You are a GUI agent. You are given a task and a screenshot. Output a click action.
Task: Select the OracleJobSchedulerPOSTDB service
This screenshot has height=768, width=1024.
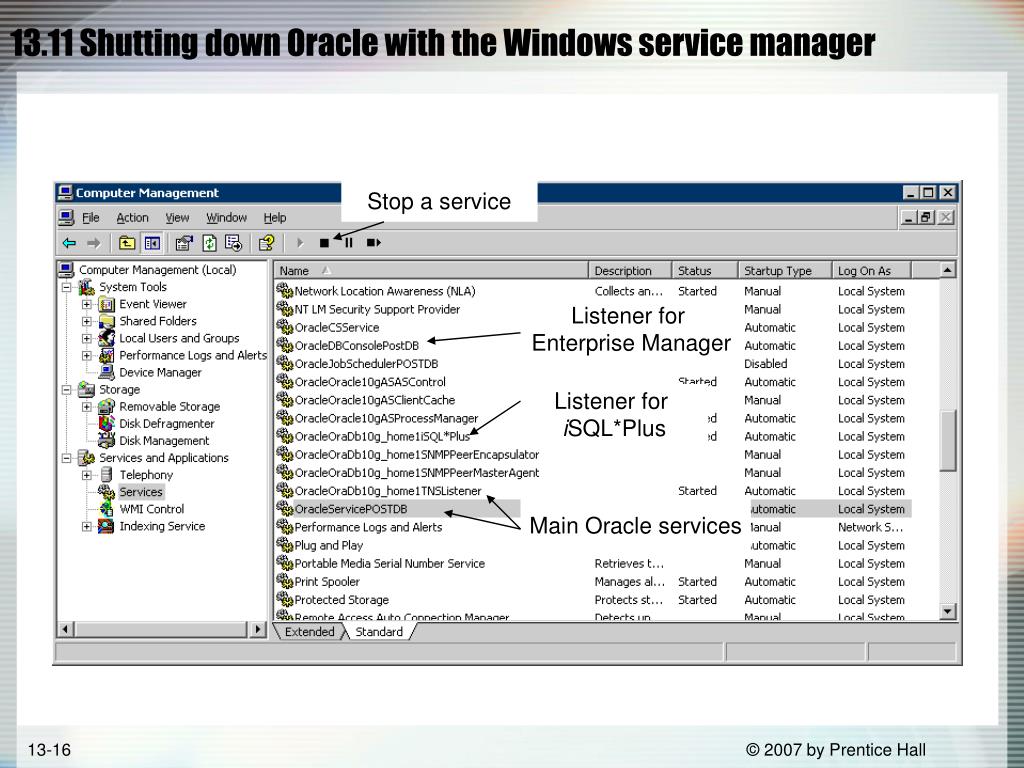click(x=366, y=364)
